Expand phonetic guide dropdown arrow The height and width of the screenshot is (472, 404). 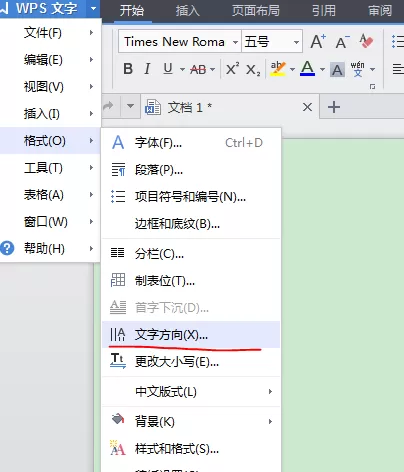coord(373,69)
